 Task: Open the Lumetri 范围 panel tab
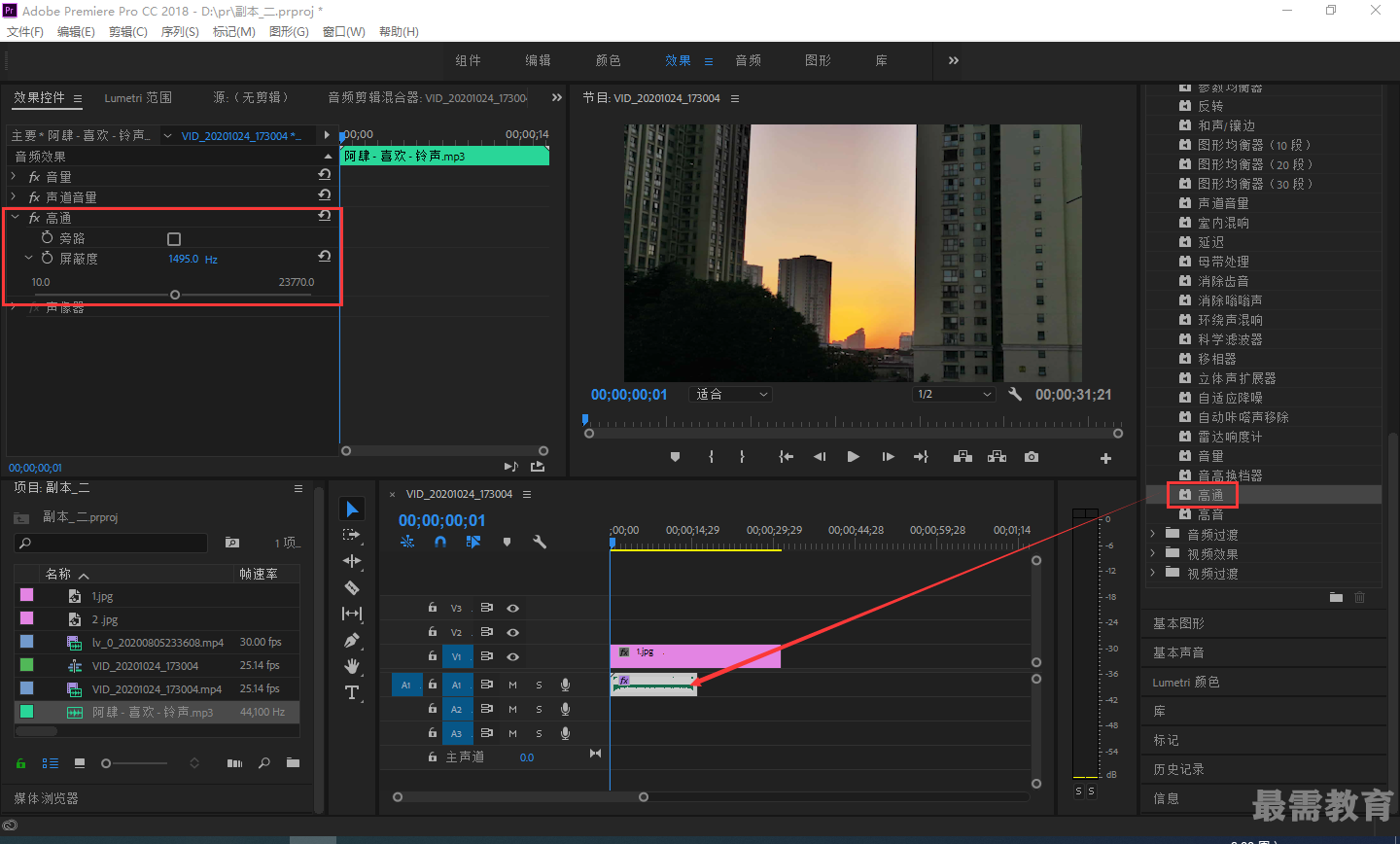click(x=138, y=97)
